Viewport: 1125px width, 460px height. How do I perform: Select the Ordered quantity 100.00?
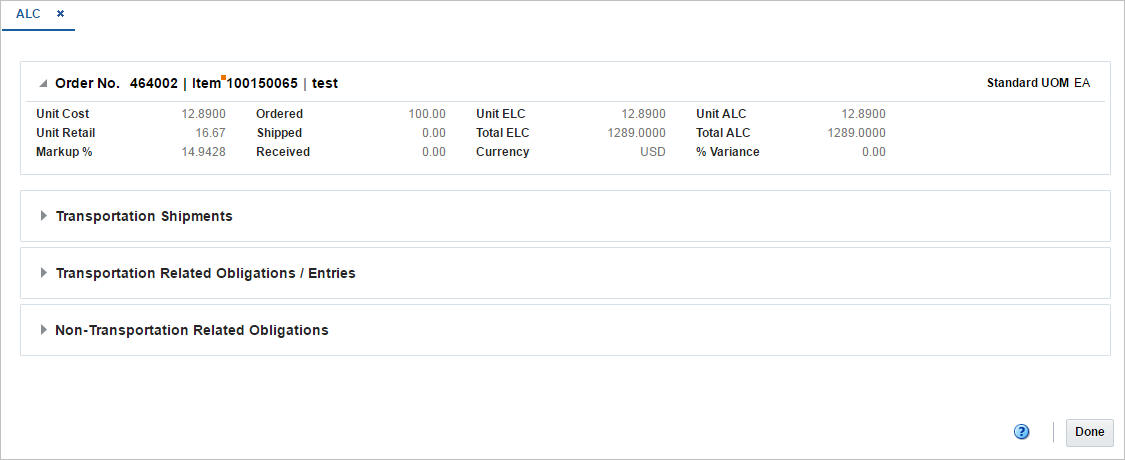[427, 113]
